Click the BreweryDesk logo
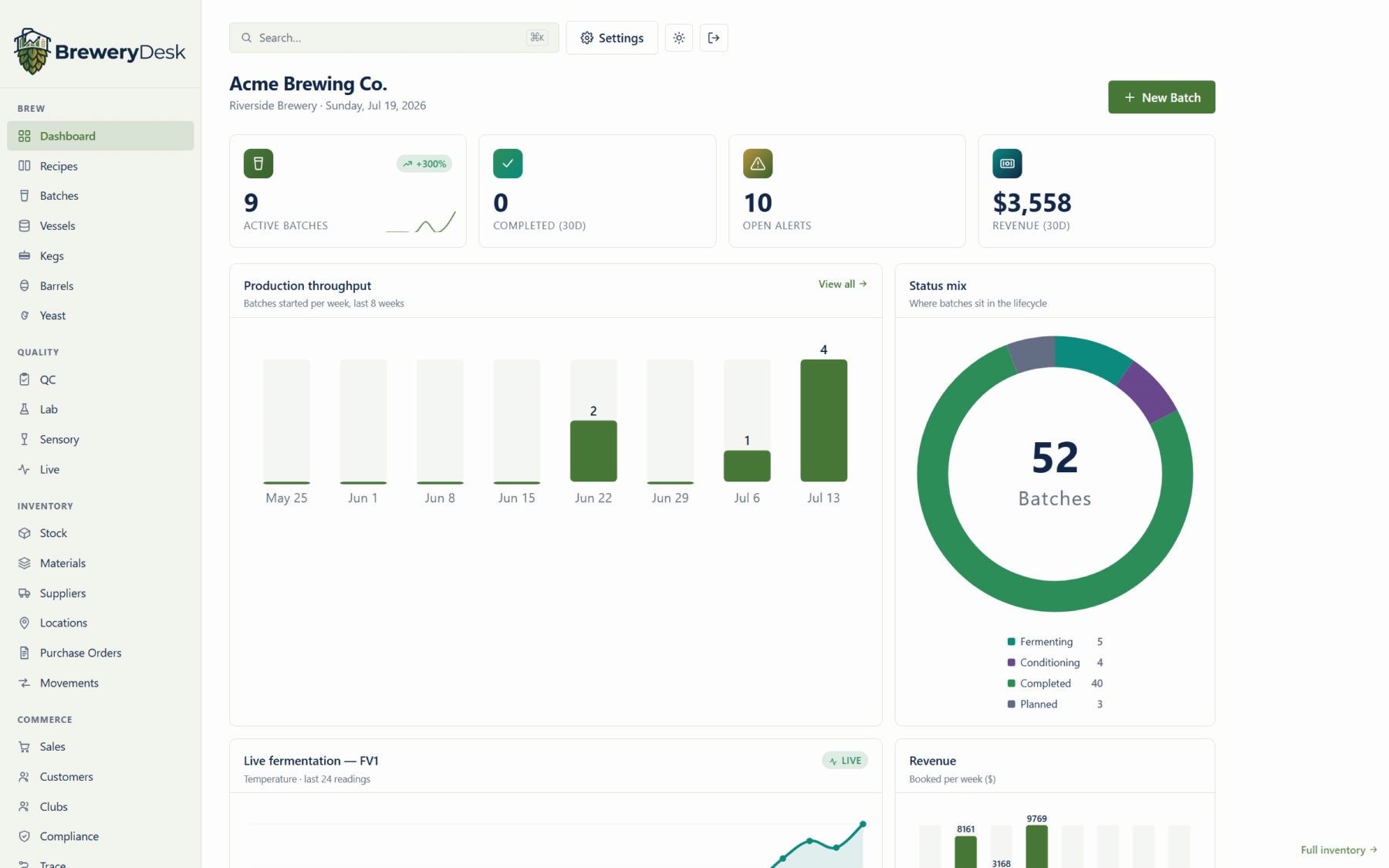The height and width of the screenshot is (868, 1389). pyautogui.click(x=100, y=52)
